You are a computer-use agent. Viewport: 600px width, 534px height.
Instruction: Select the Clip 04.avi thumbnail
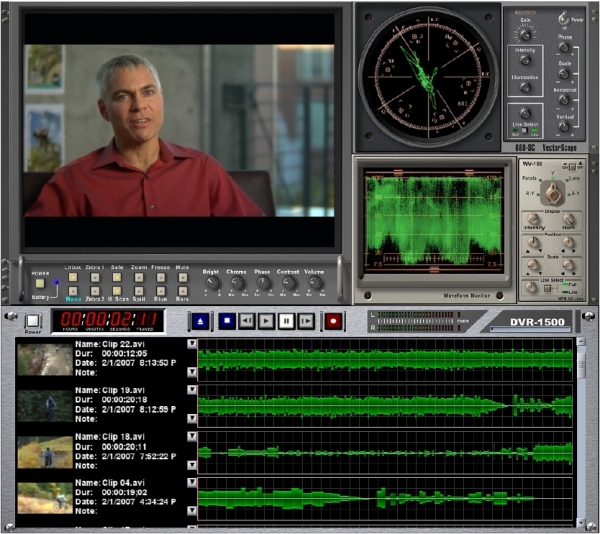[x=45, y=497]
